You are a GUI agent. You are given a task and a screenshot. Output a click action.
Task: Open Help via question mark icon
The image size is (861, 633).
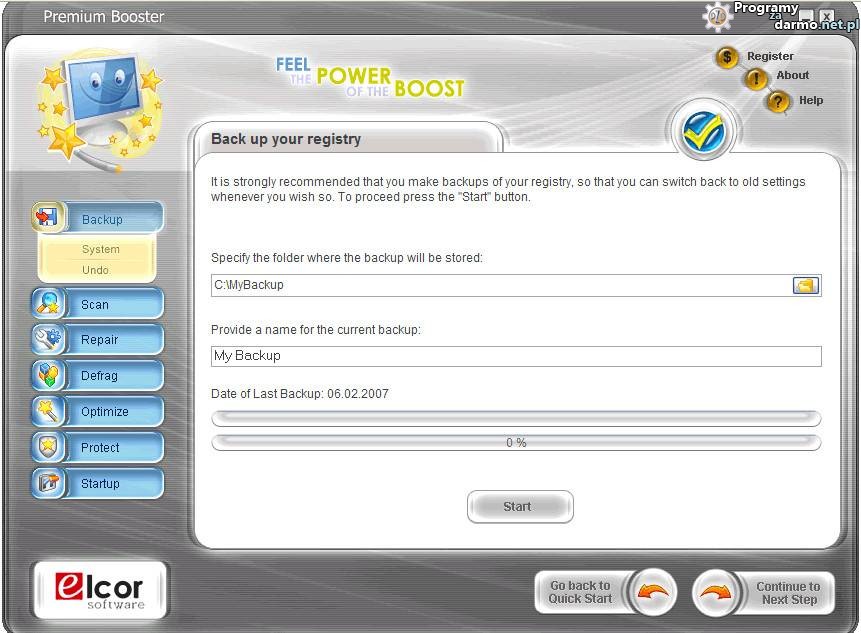[x=779, y=101]
